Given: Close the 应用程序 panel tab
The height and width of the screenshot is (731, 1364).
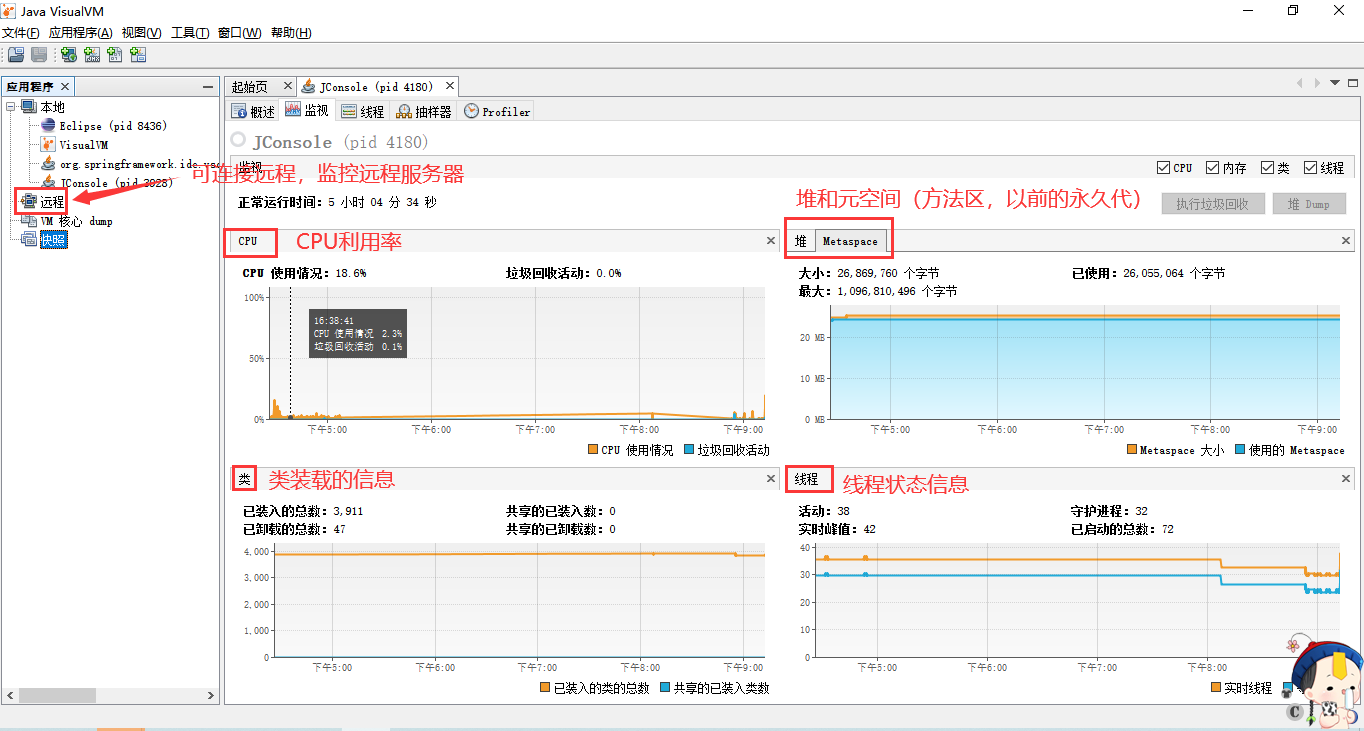Looking at the screenshot, I should 65,87.
